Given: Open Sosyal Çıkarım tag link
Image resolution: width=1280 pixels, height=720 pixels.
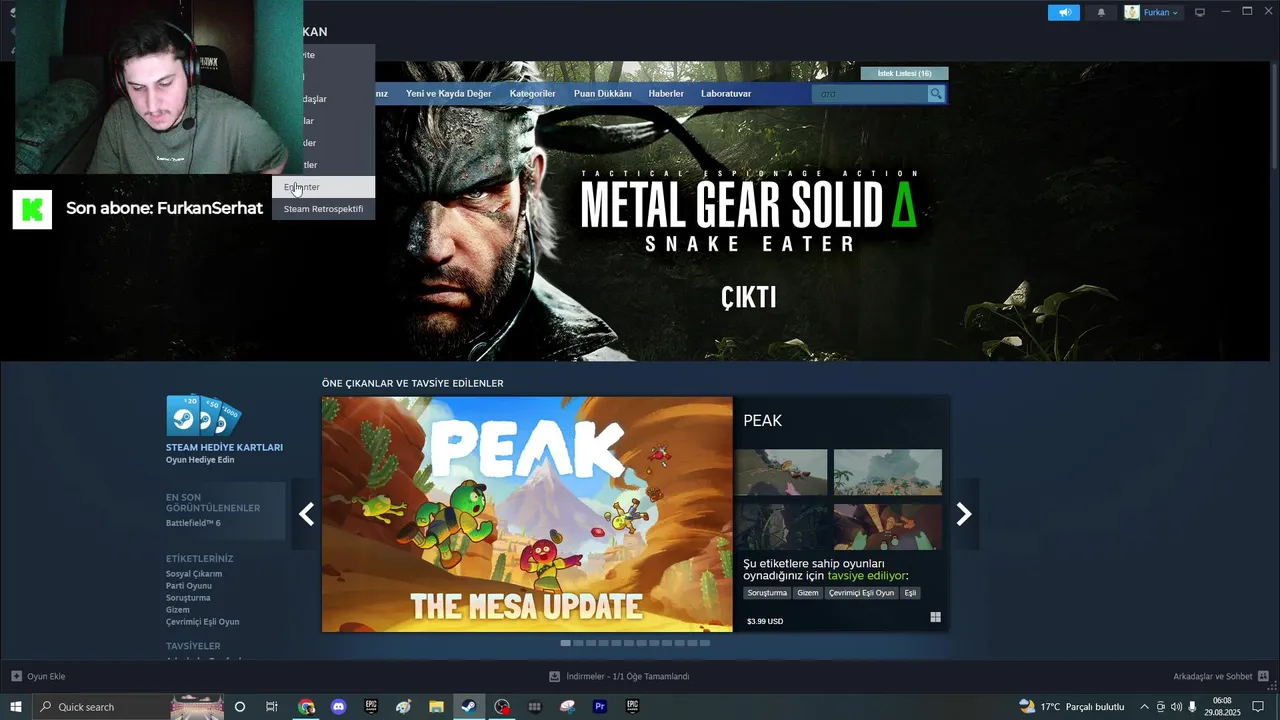Looking at the screenshot, I should [x=194, y=574].
